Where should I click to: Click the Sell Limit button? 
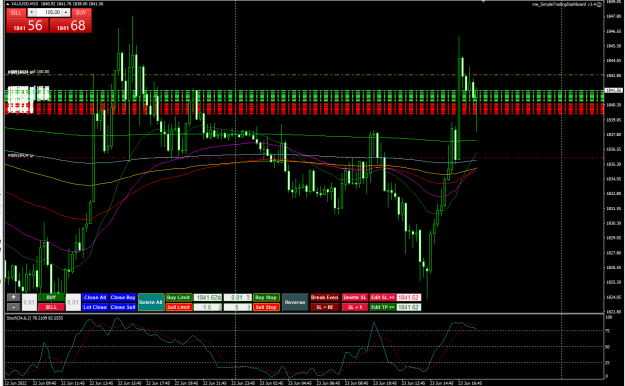pyautogui.click(x=179, y=307)
